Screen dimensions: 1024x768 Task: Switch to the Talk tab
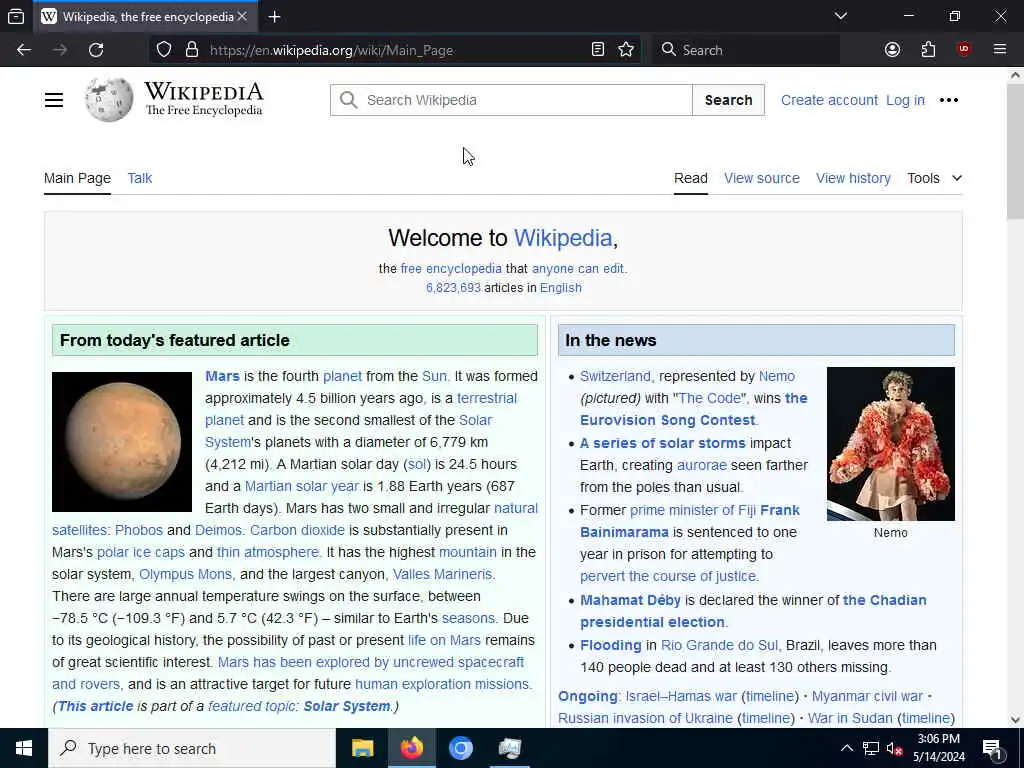pyautogui.click(x=140, y=178)
